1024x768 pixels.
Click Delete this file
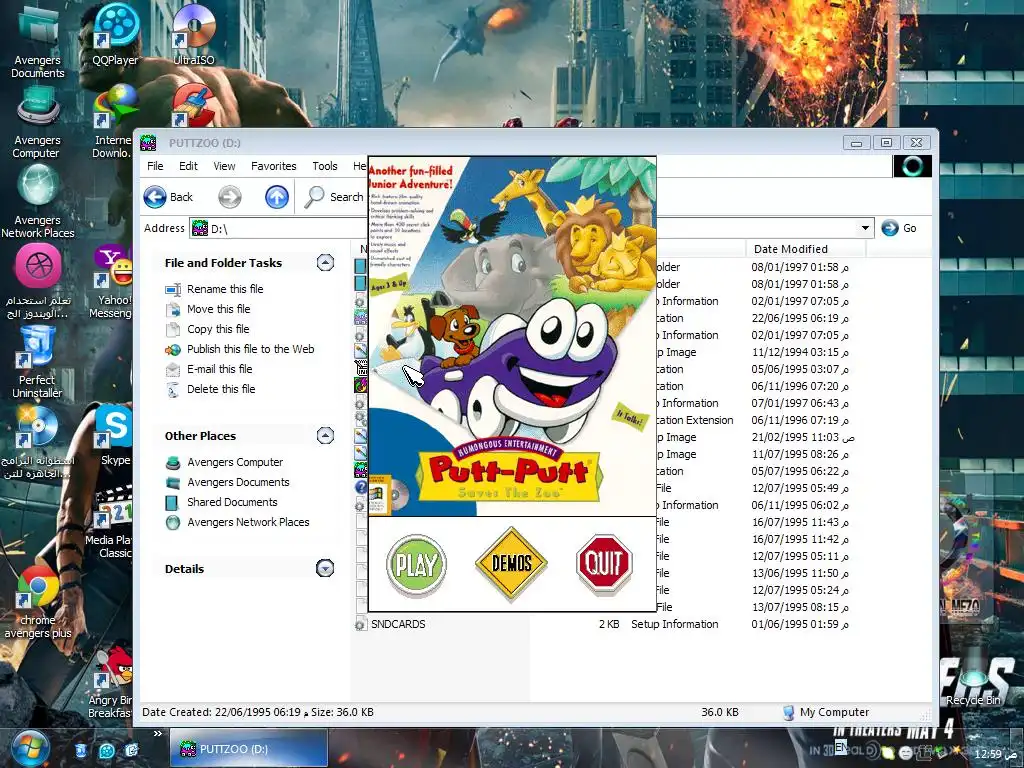coord(221,389)
